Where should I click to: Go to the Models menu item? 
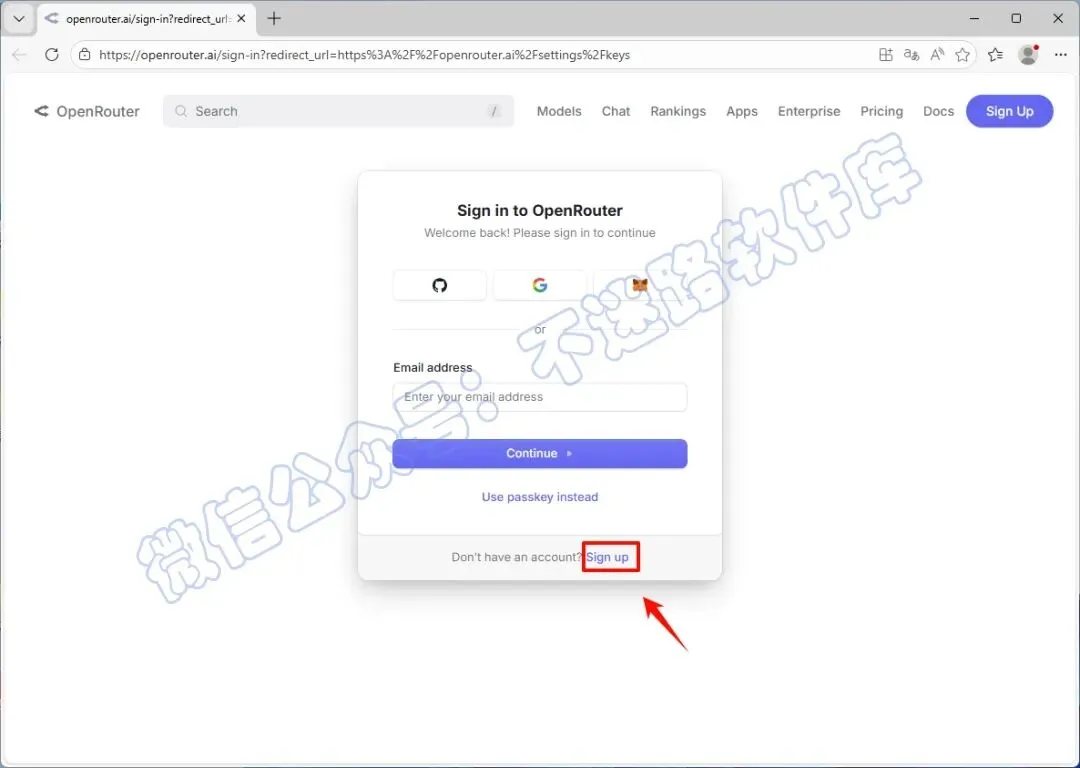coord(559,112)
